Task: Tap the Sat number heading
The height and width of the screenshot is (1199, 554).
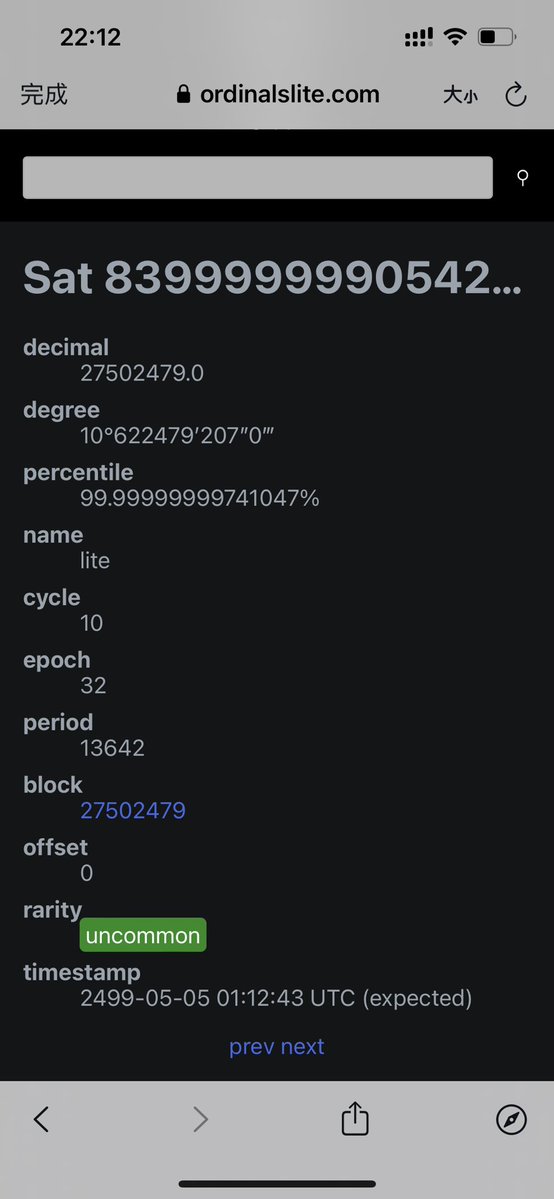Action: tap(272, 277)
